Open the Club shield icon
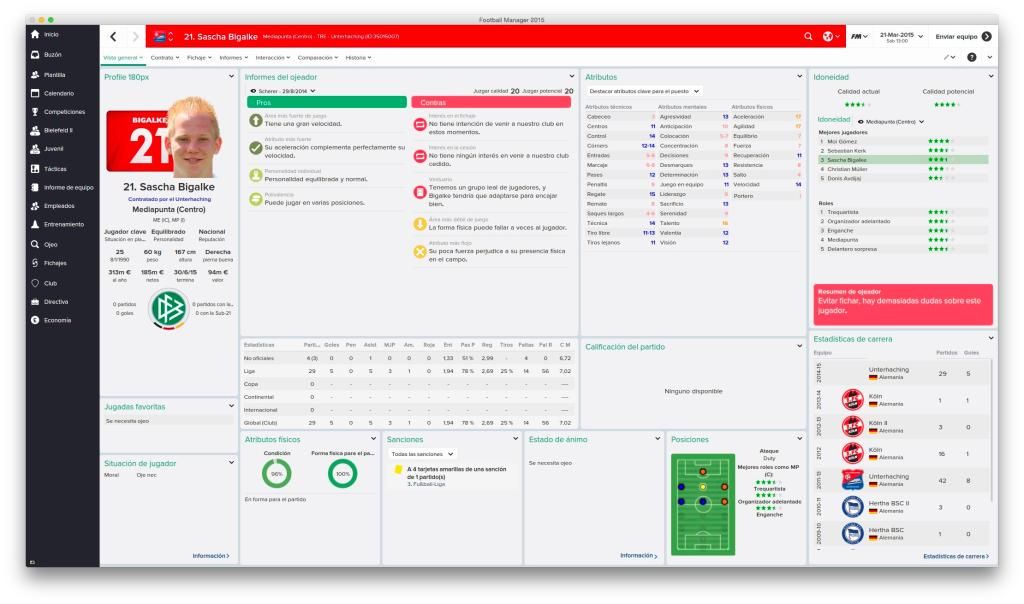The height and width of the screenshot is (604, 1024). pos(35,283)
